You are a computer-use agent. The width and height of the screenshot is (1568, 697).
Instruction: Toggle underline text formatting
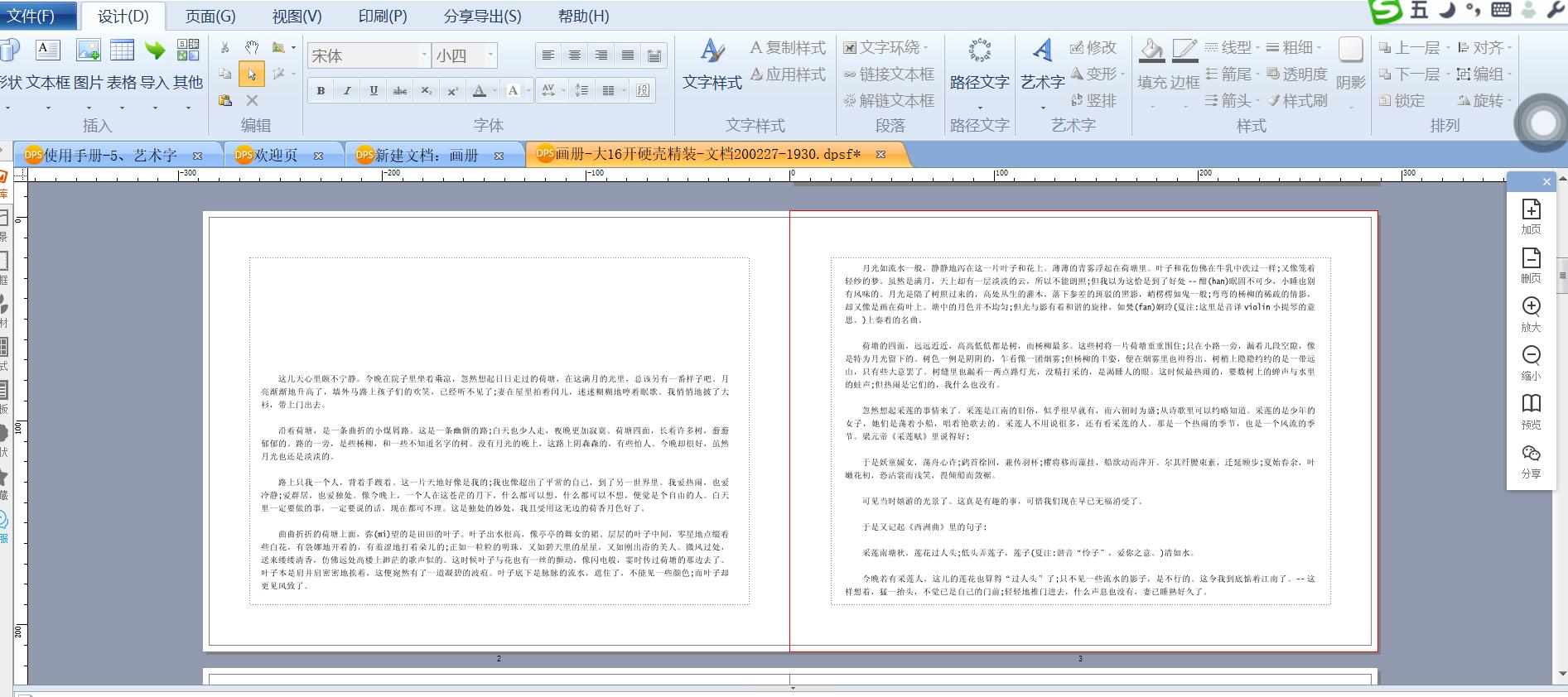374,90
